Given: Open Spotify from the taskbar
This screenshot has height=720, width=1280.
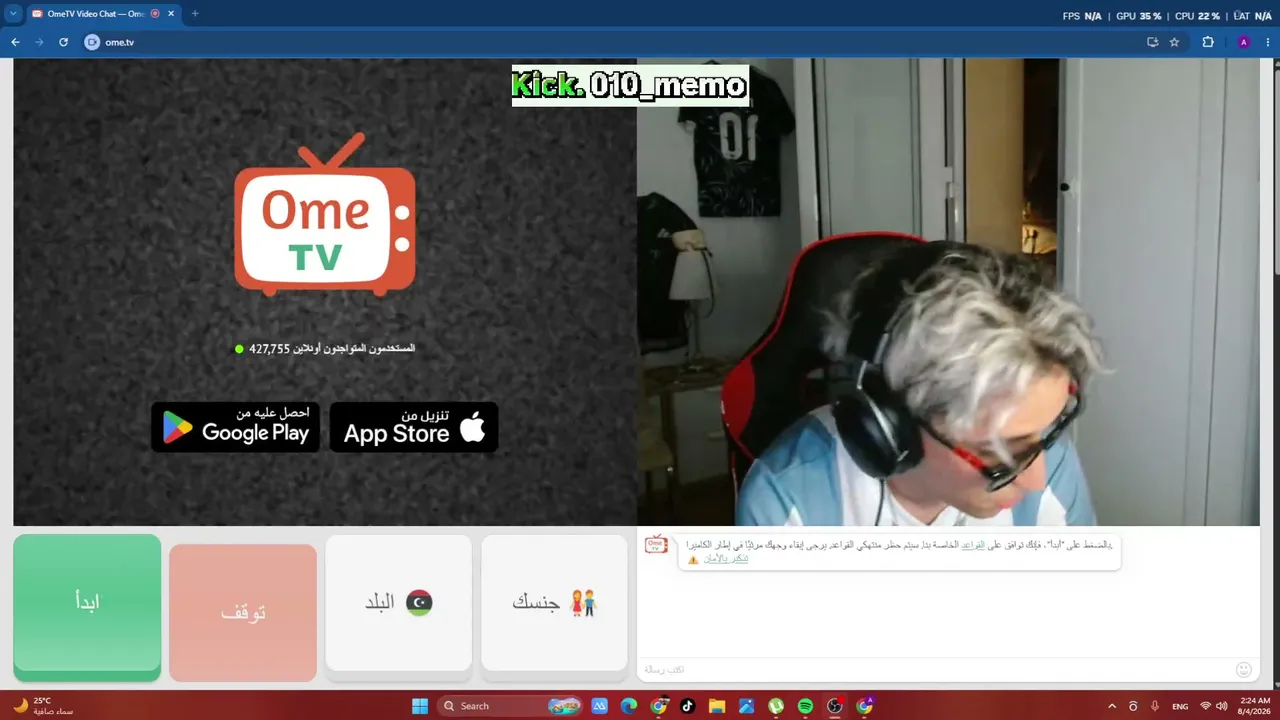Looking at the screenshot, I should click(805, 706).
